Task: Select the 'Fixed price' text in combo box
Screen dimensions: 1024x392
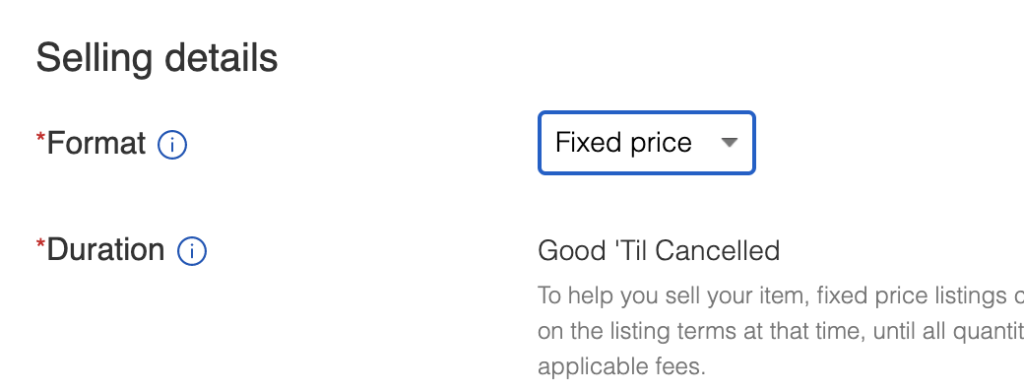Action: coord(623,142)
